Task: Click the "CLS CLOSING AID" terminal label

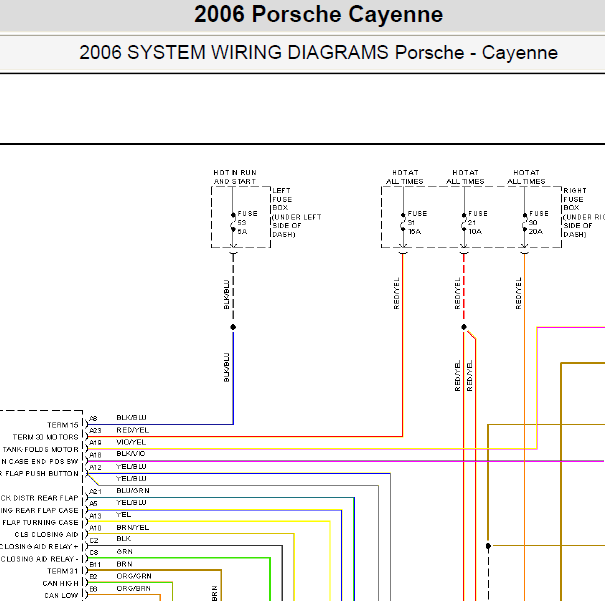Action: point(46,534)
